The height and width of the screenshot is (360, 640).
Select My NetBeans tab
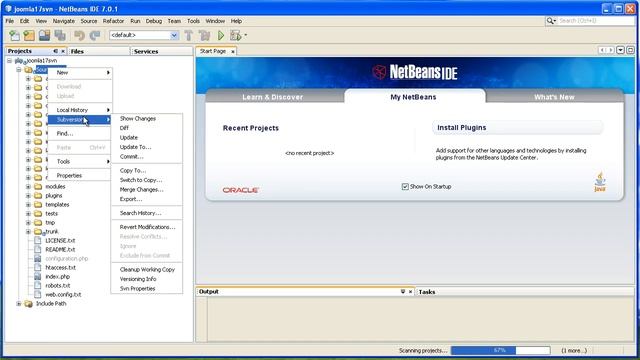click(413, 97)
